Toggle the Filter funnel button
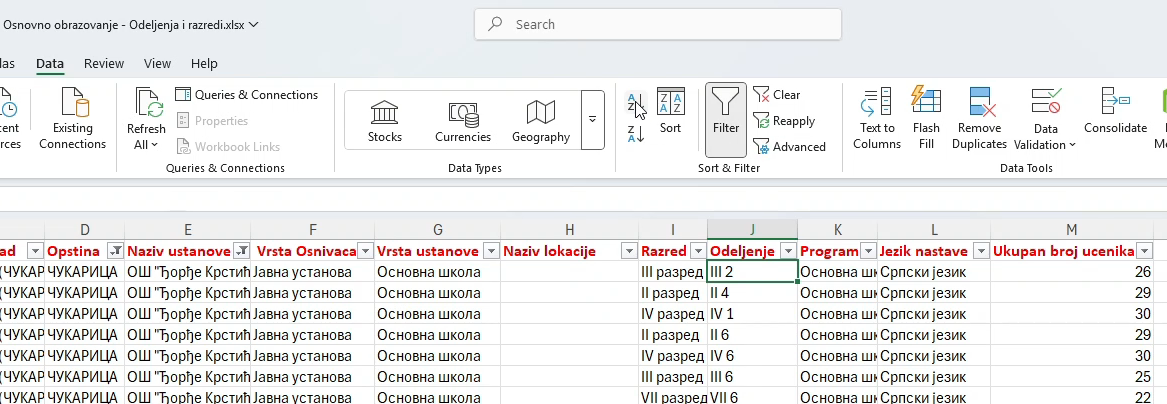This screenshot has width=1167, height=404. pyautogui.click(x=726, y=119)
